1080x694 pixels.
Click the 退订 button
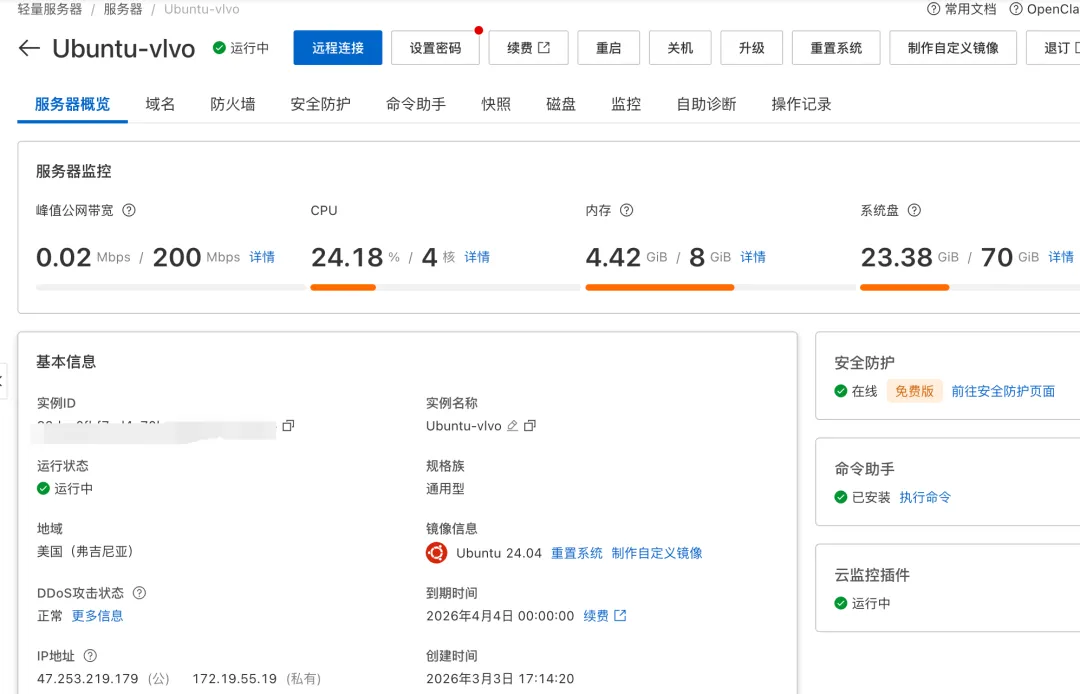(x=1055, y=48)
